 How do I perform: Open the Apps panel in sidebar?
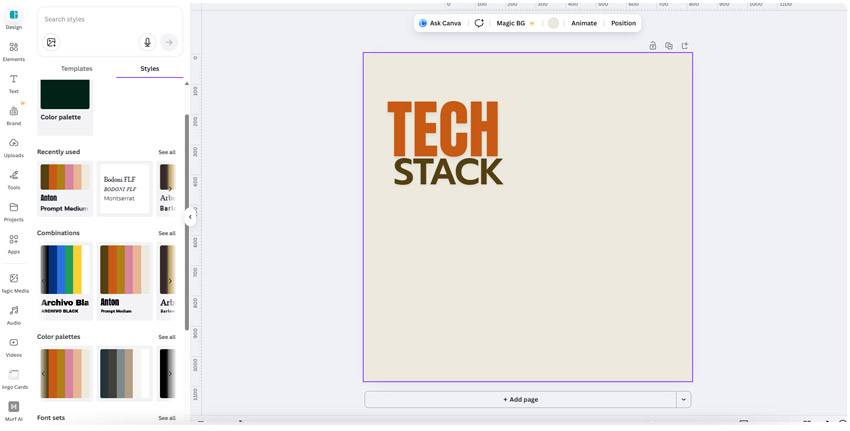(14, 243)
